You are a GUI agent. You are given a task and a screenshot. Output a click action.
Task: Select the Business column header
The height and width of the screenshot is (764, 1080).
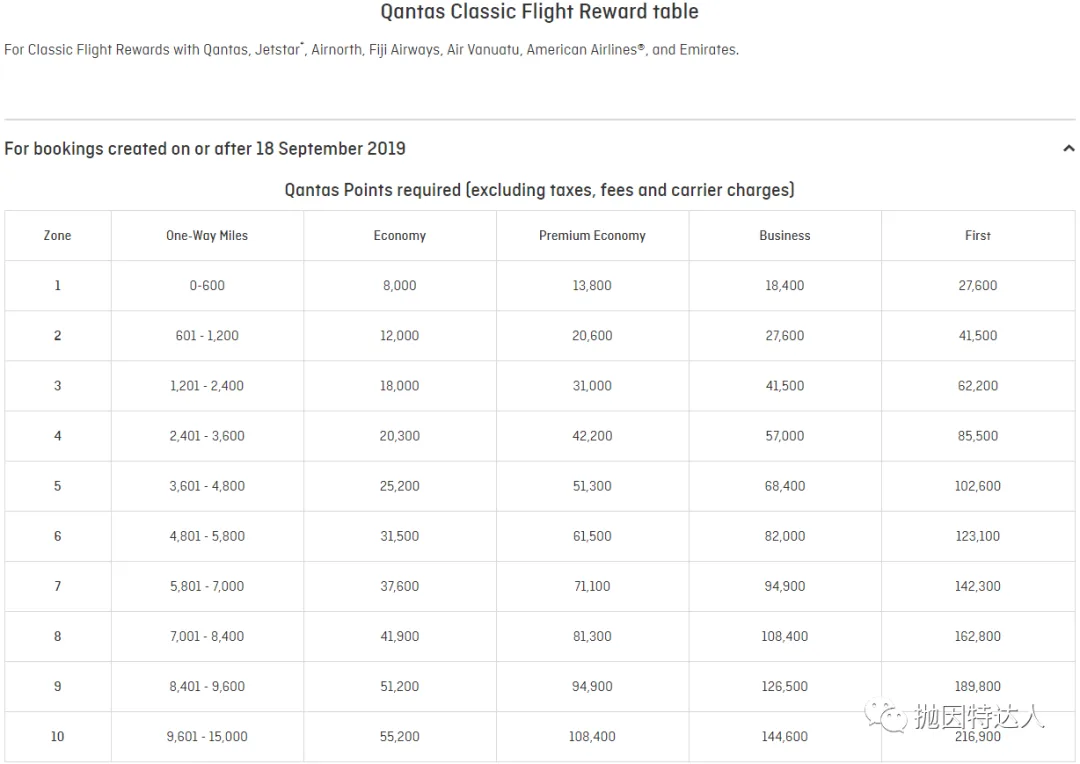click(784, 235)
